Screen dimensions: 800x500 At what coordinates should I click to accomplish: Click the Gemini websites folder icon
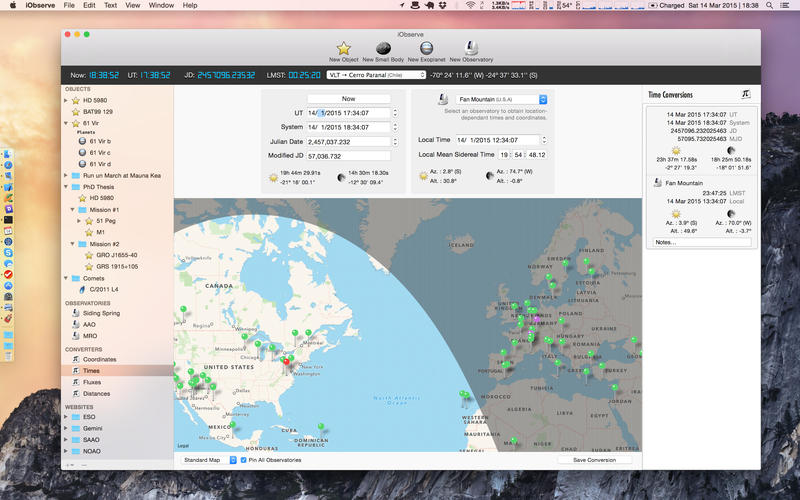coord(76,428)
